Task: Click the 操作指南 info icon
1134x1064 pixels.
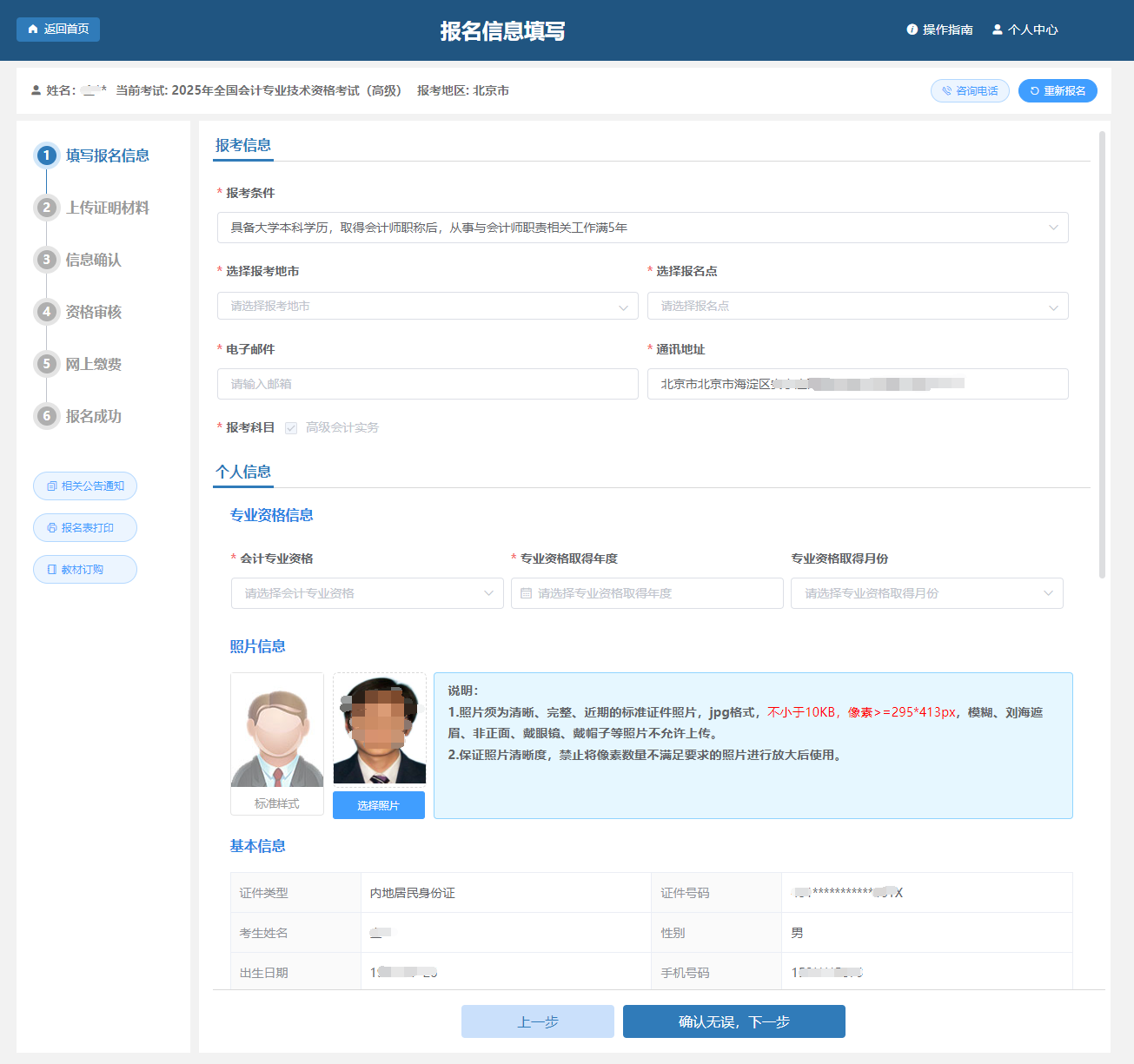Action: click(912, 30)
